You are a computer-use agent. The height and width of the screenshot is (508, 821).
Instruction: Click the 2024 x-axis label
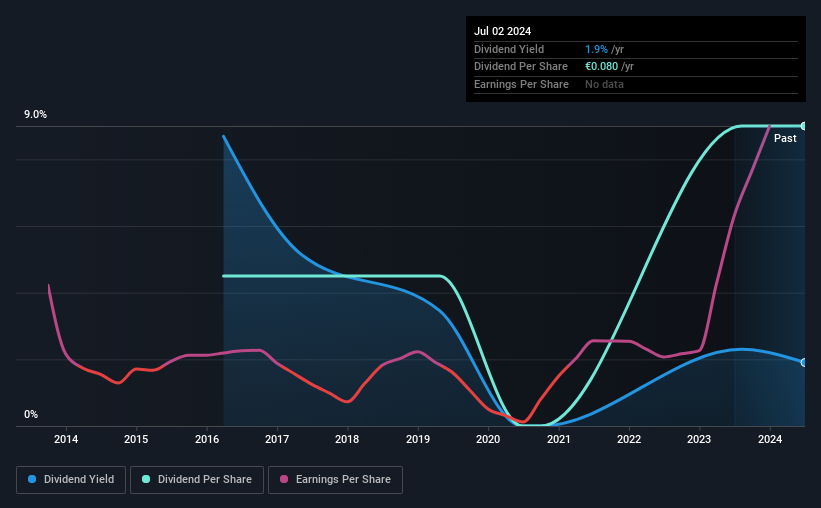pyautogui.click(x=770, y=439)
